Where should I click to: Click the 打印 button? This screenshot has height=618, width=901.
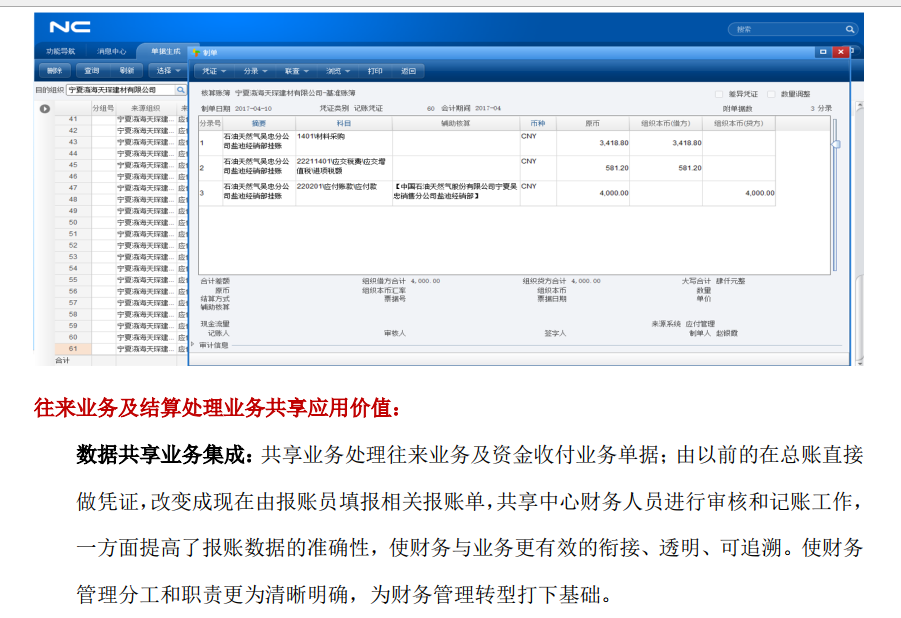pos(375,71)
